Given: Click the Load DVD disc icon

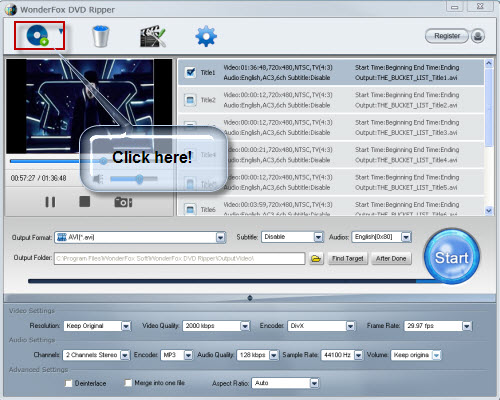Looking at the screenshot, I should coord(37,36).
